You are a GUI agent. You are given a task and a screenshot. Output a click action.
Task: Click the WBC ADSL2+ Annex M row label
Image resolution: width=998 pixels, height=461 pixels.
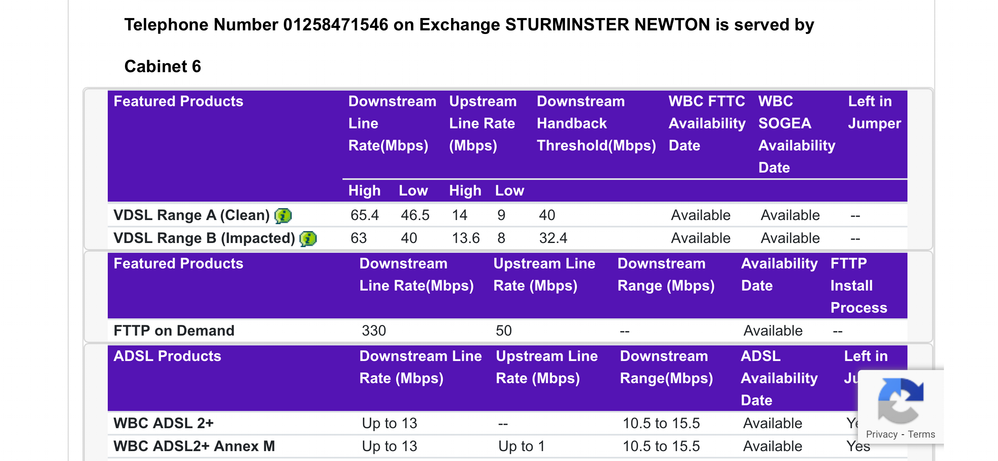pos(194,446)
